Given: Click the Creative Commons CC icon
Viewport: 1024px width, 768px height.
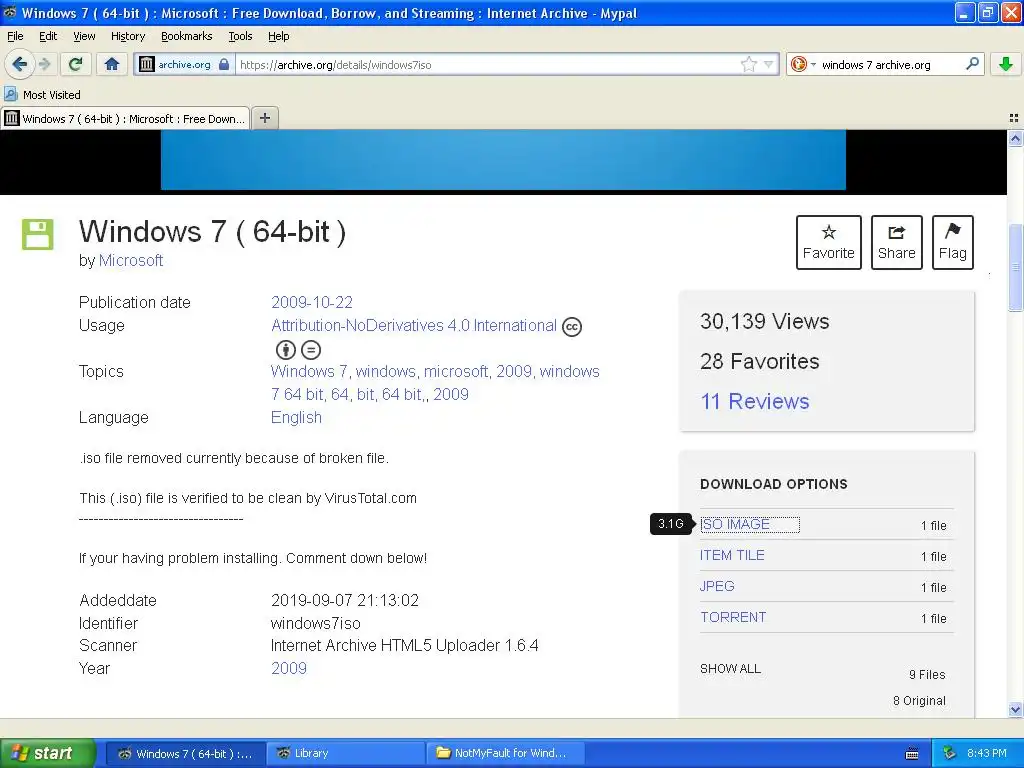Looking at the screenshot, I should [x=571, y=327].
